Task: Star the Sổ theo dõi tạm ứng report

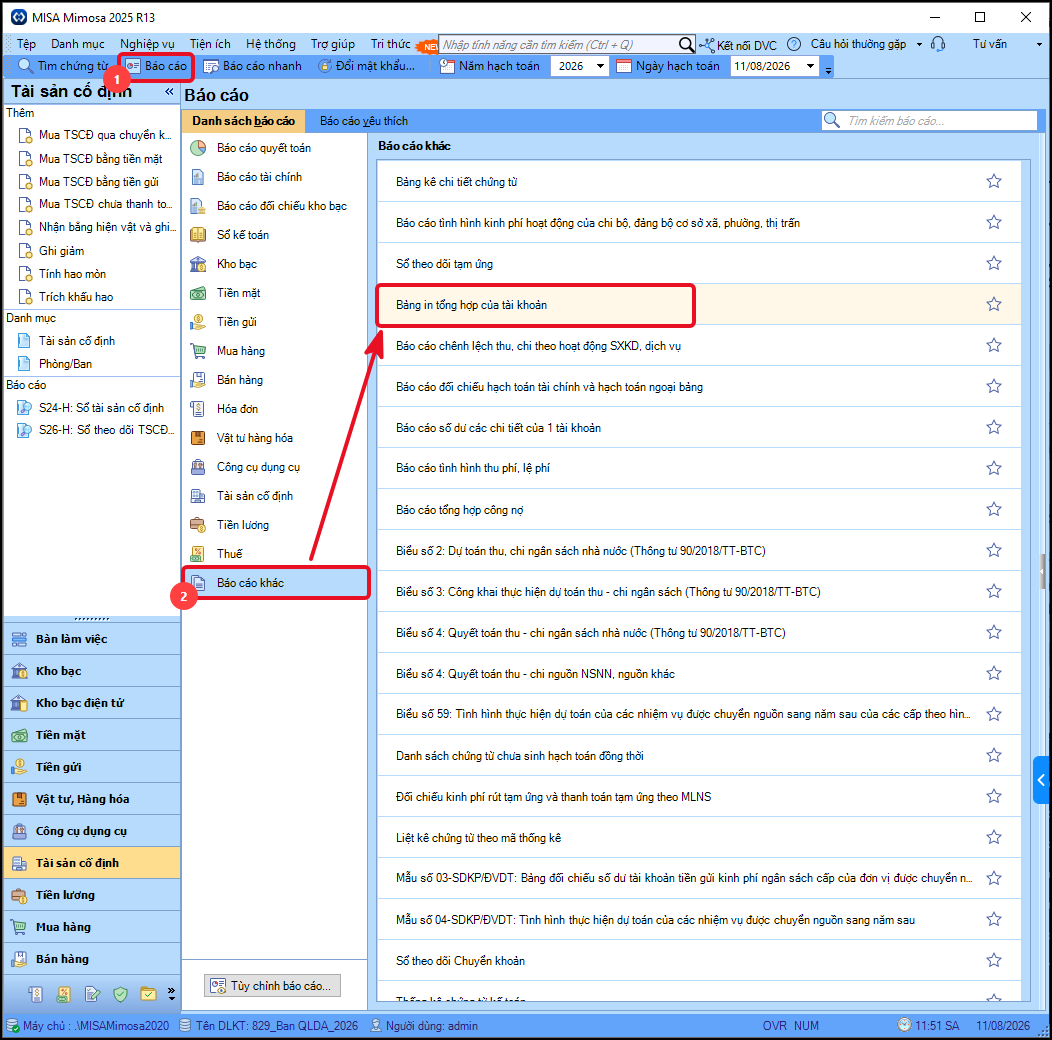Action: (994, 263)
